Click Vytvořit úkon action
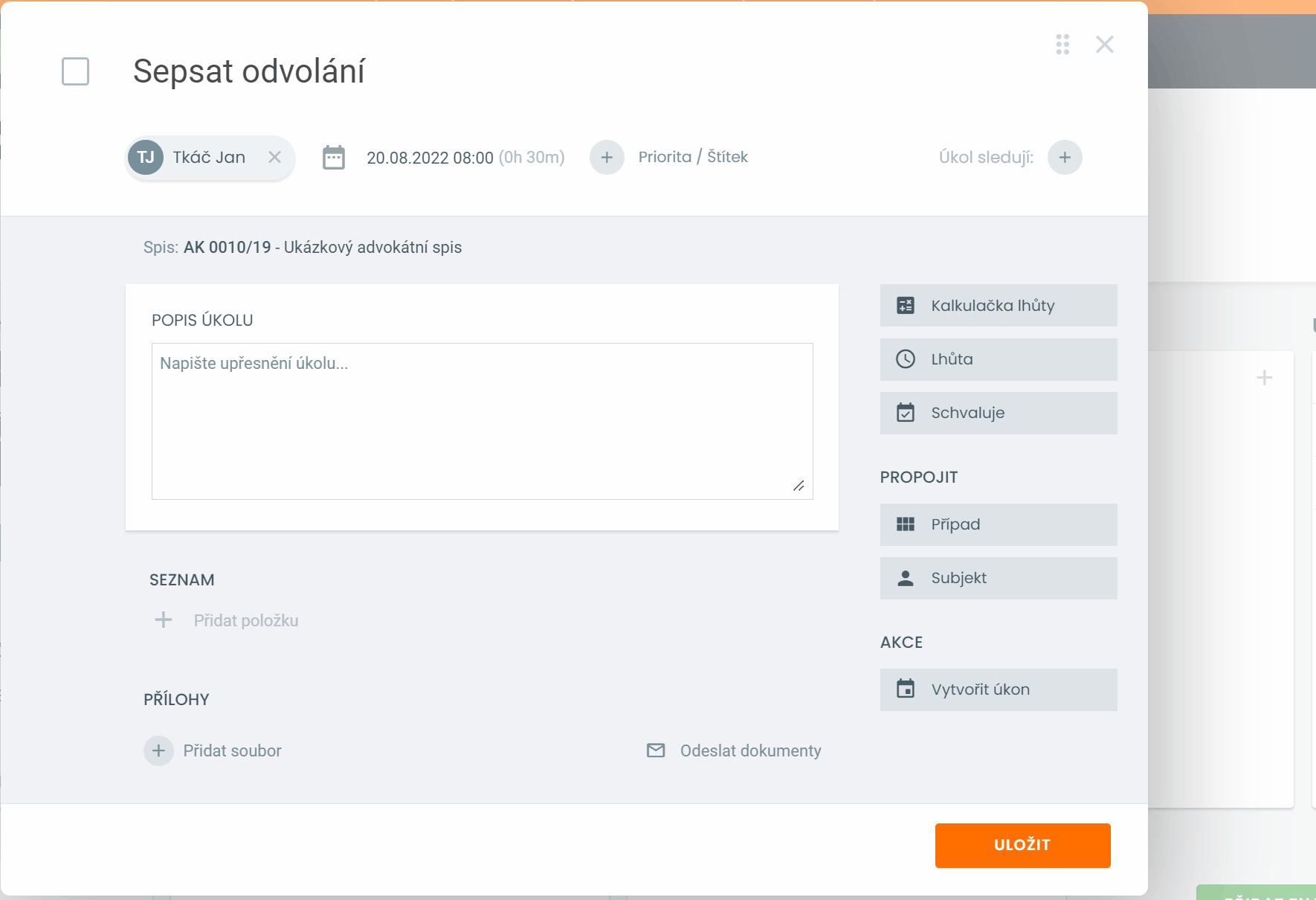1316x900 pixels. (998, 690)
